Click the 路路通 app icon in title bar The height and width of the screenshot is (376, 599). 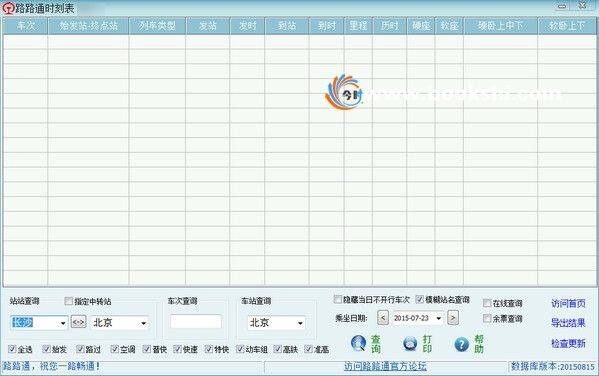pos(8,8)
